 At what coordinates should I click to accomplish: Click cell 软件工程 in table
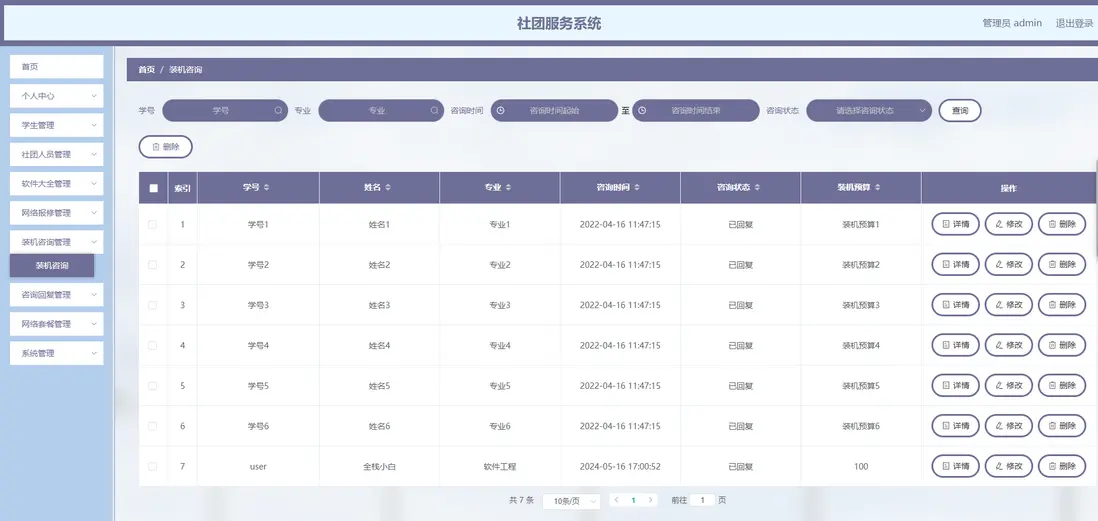point(500,466)
